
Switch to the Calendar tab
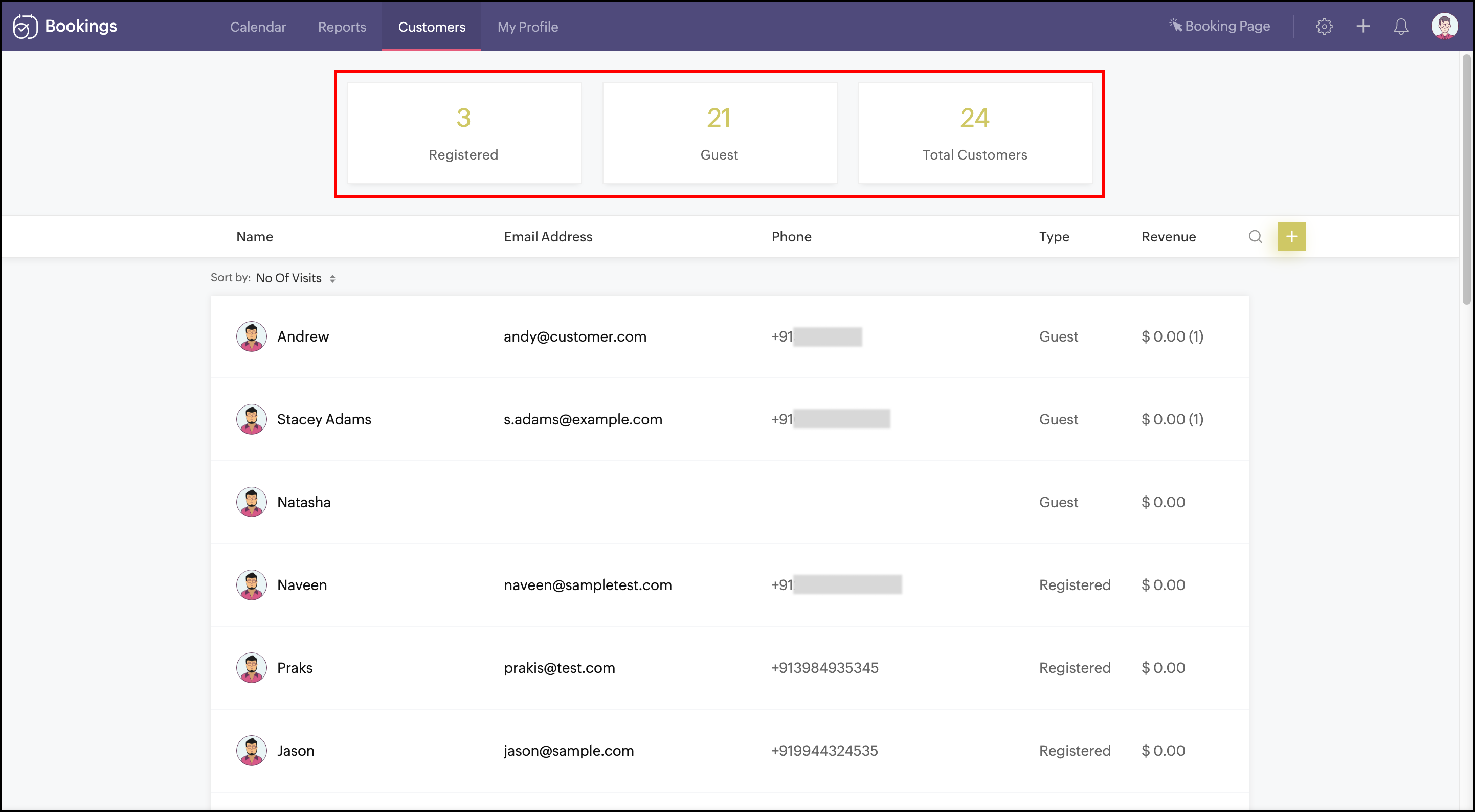[258, 27]
